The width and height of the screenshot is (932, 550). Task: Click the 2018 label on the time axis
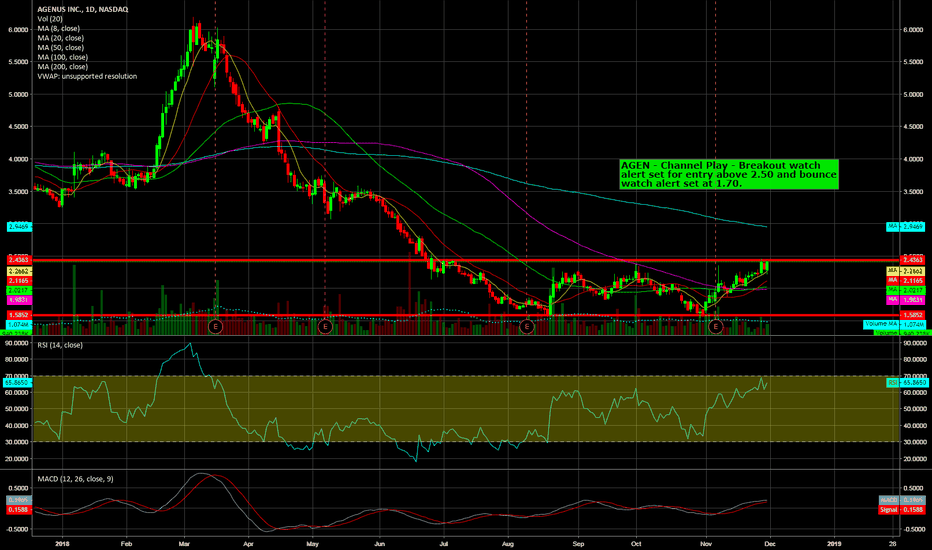point(62,543)
